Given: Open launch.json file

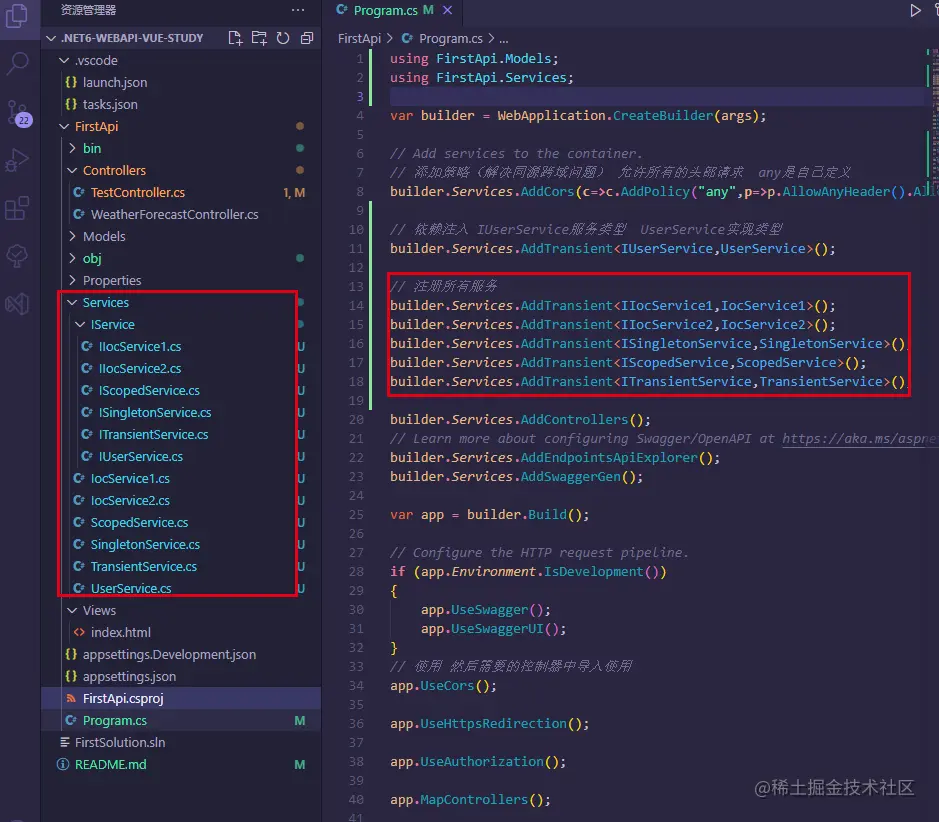Looking at the screenshot, I should (181, 83).
